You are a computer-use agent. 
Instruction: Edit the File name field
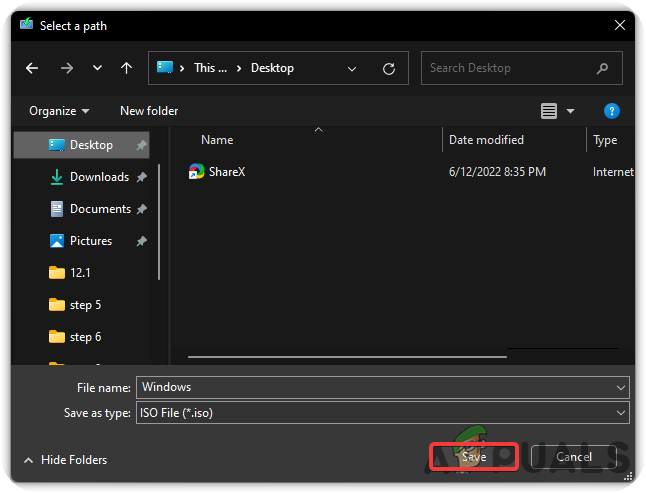382,387
